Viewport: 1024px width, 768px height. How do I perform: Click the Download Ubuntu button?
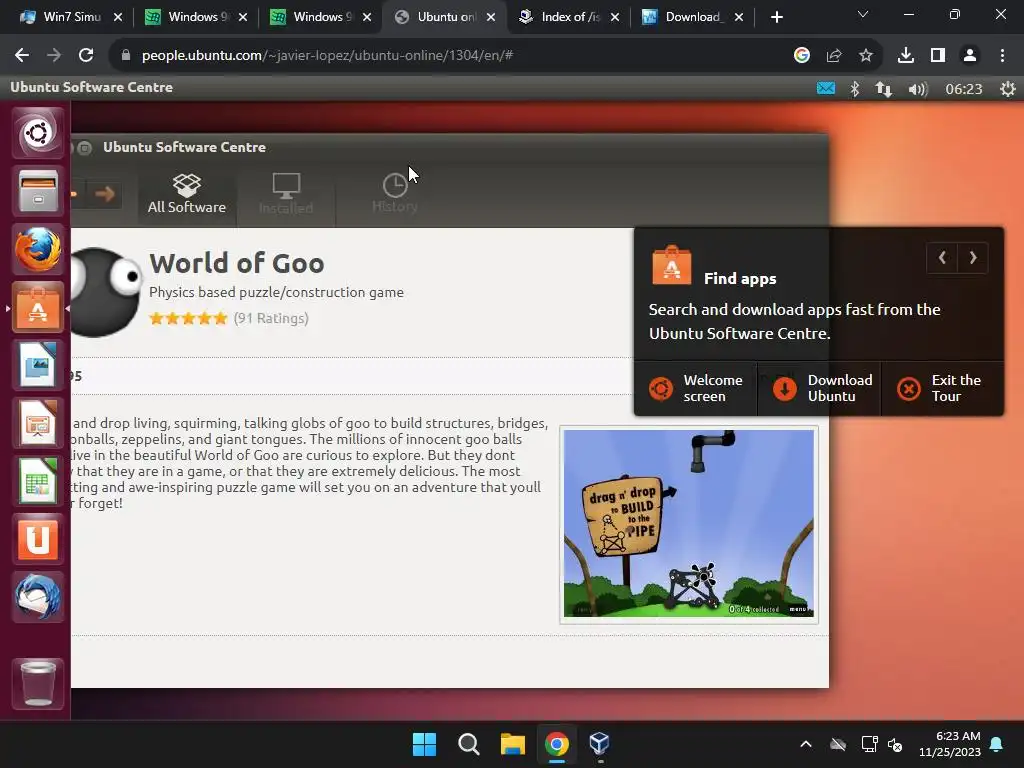click(x=820, y=389)
